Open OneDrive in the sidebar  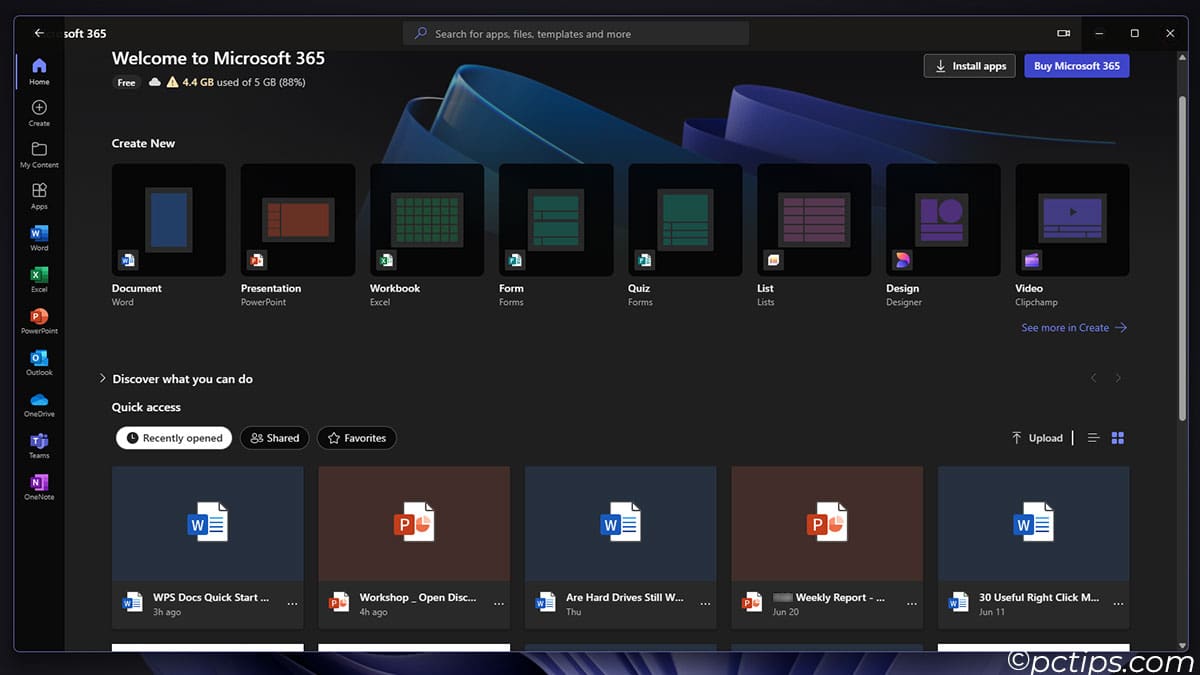(x=39, y=403)
